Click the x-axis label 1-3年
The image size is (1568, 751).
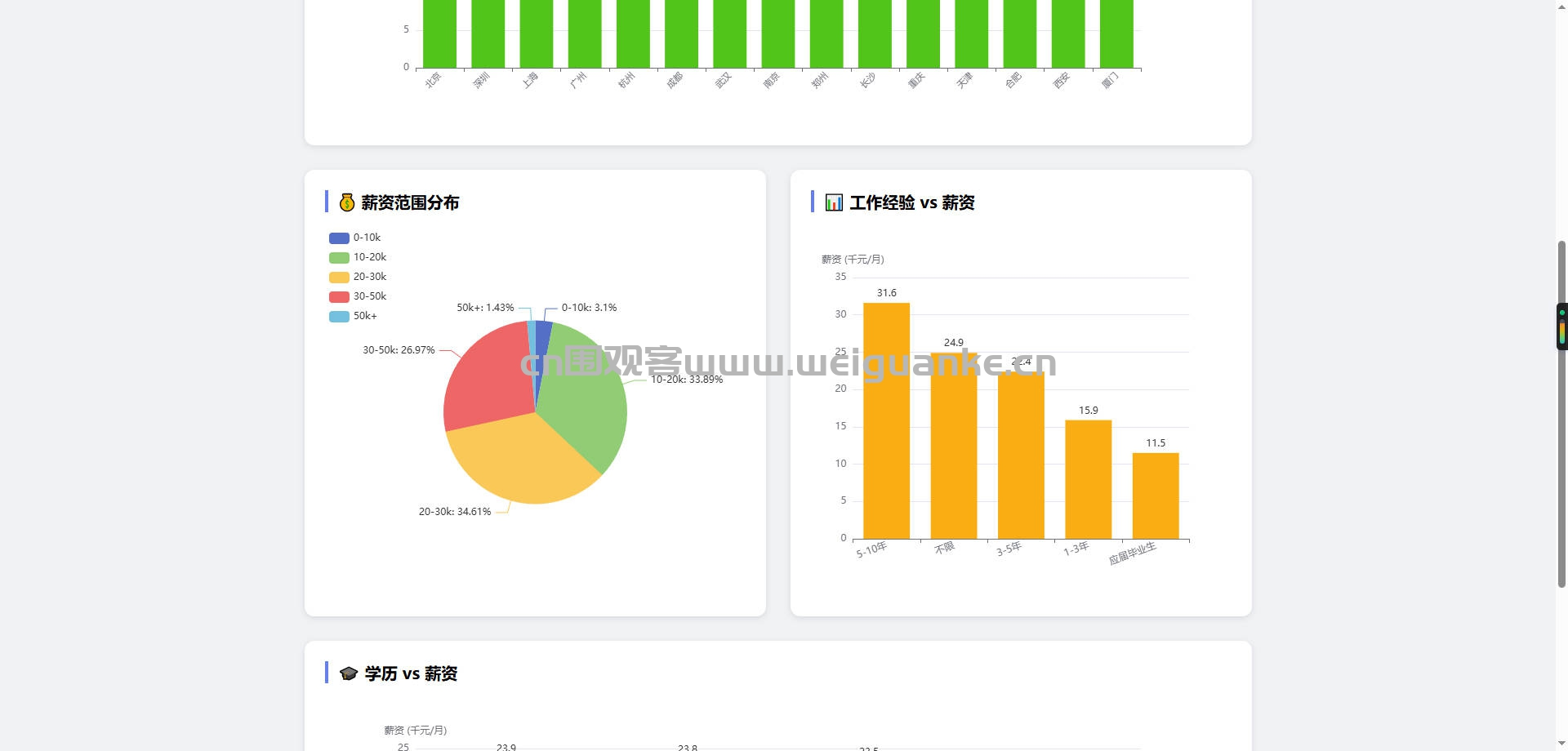coord(1076,549)
